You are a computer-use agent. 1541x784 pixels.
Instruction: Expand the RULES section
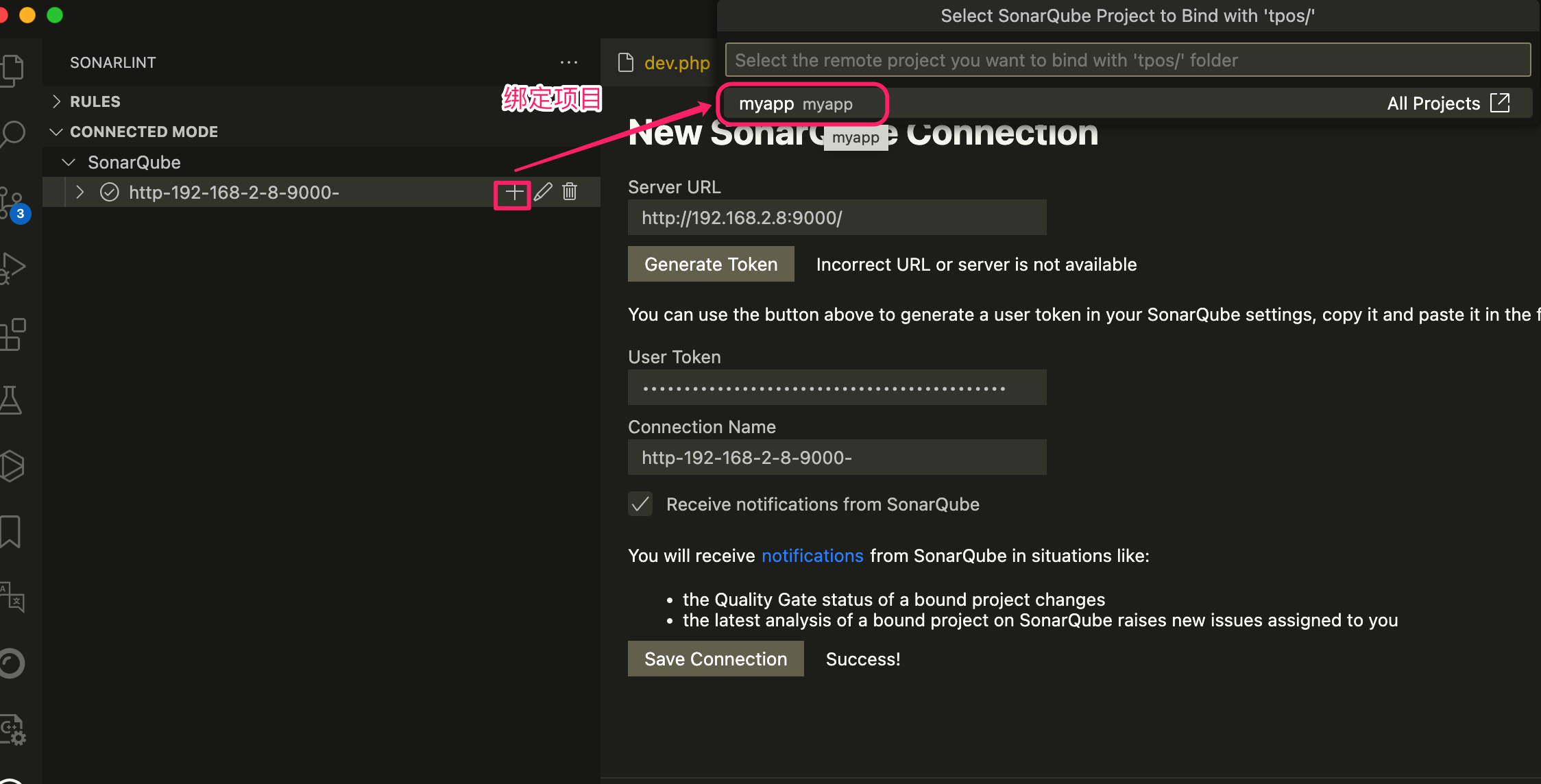(x=56, y=101)
